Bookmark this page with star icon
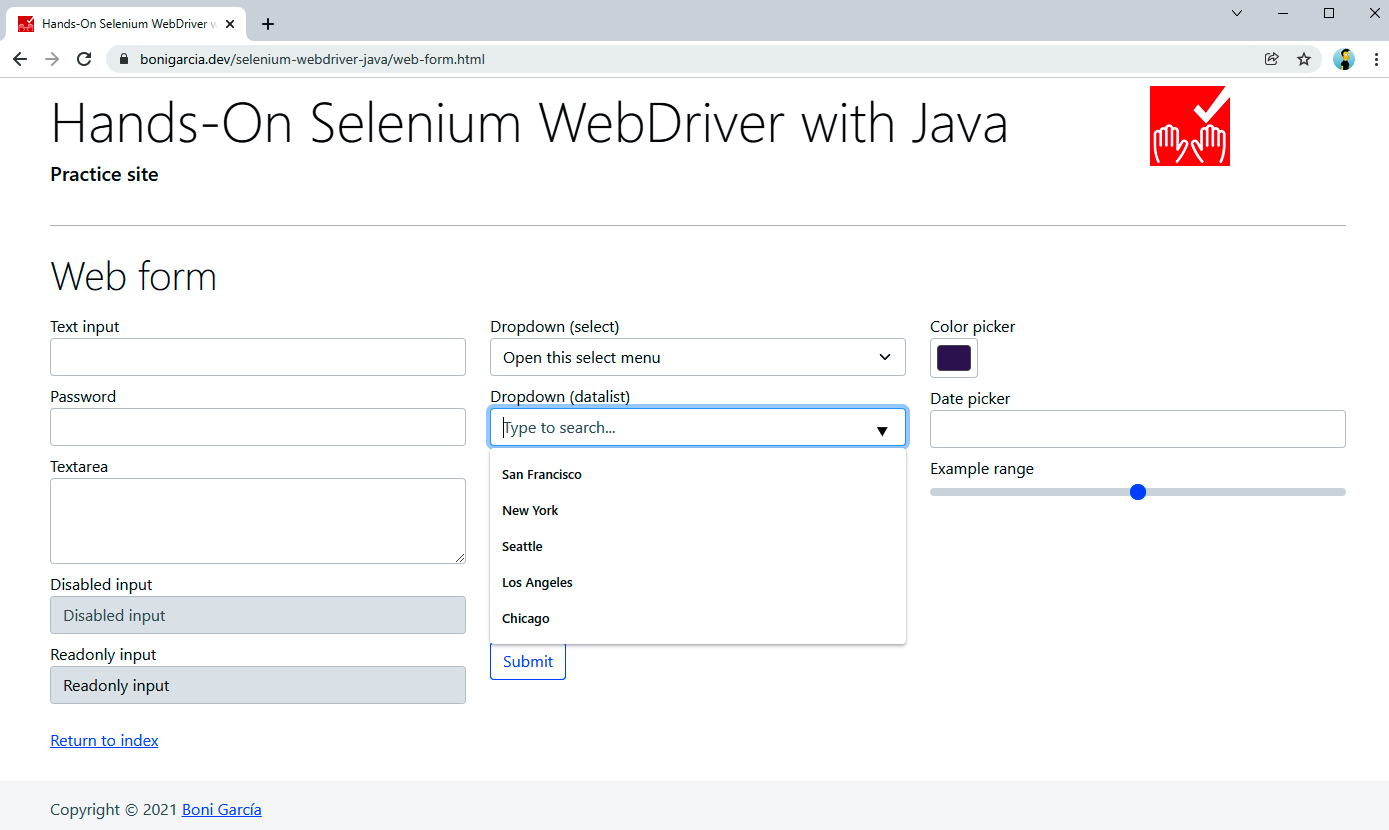Image resolution: width=1389 pixels, height=830 pixels. 1304,59
